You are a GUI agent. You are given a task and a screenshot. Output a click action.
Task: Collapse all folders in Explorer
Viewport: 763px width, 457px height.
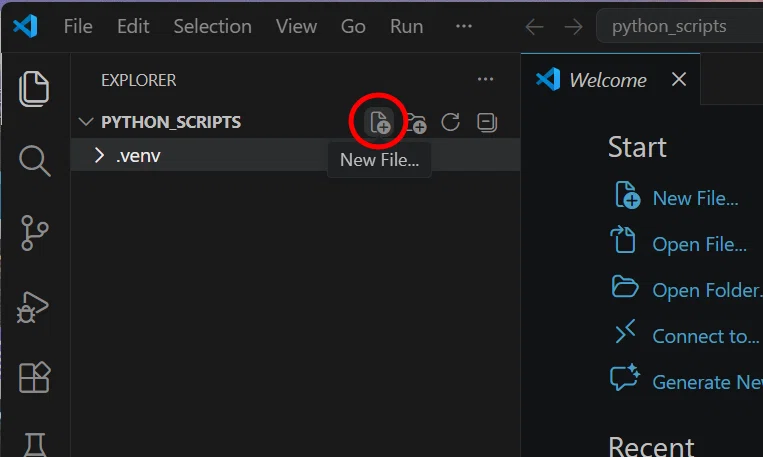[x=487, y=122]
